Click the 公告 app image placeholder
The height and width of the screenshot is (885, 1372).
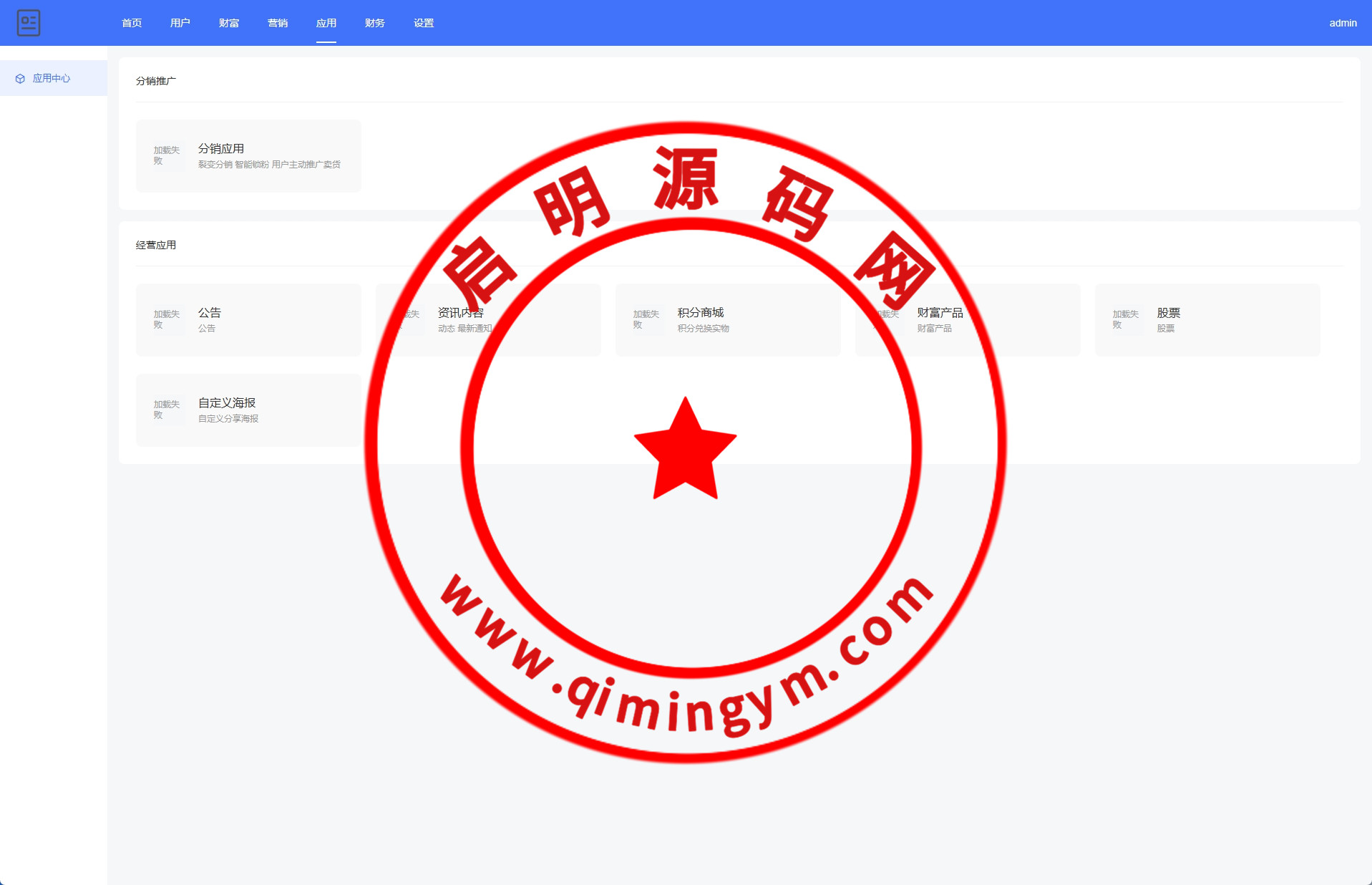[167, 320]
